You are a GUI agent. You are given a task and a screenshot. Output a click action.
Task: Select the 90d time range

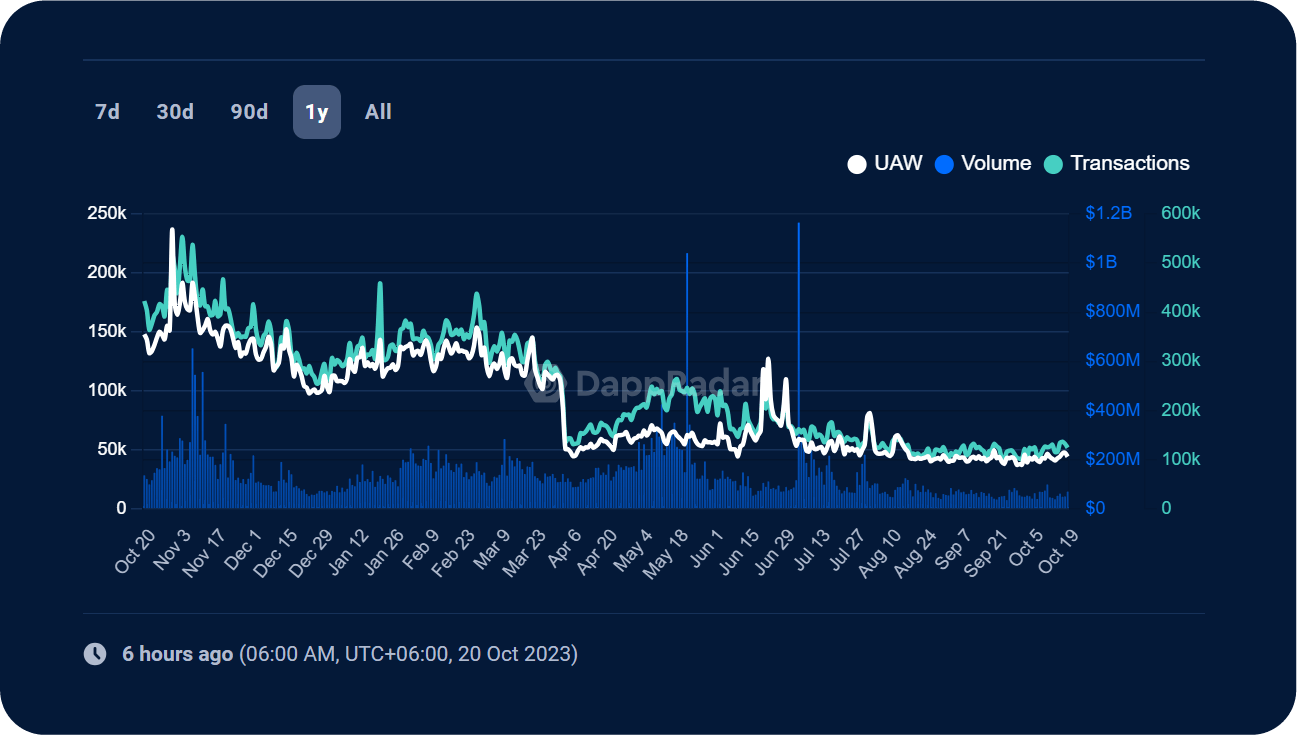point(249,112)
